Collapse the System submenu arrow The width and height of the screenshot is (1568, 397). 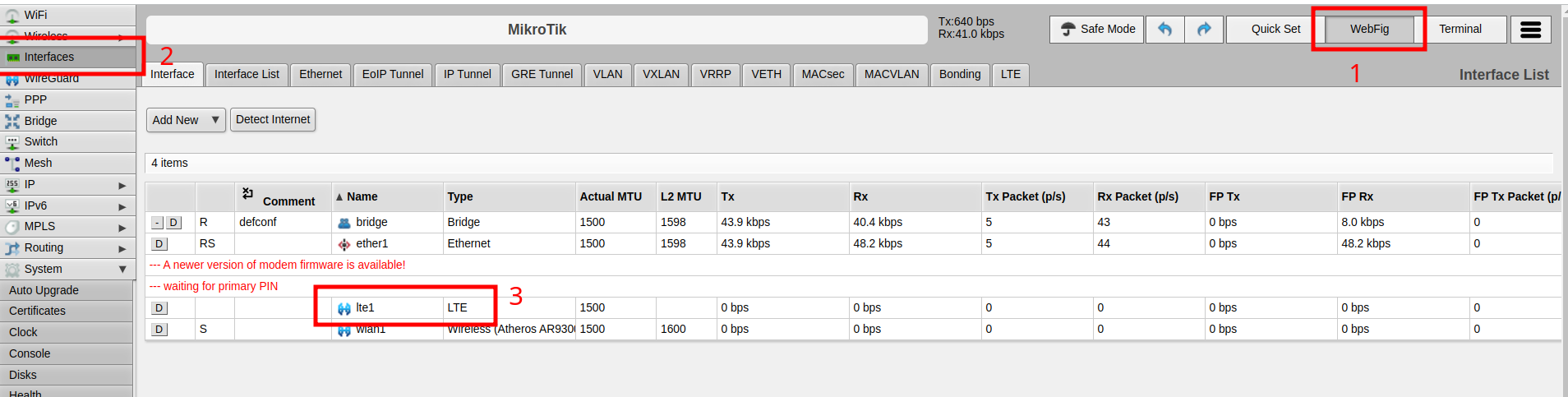click(x=122, y=270)
